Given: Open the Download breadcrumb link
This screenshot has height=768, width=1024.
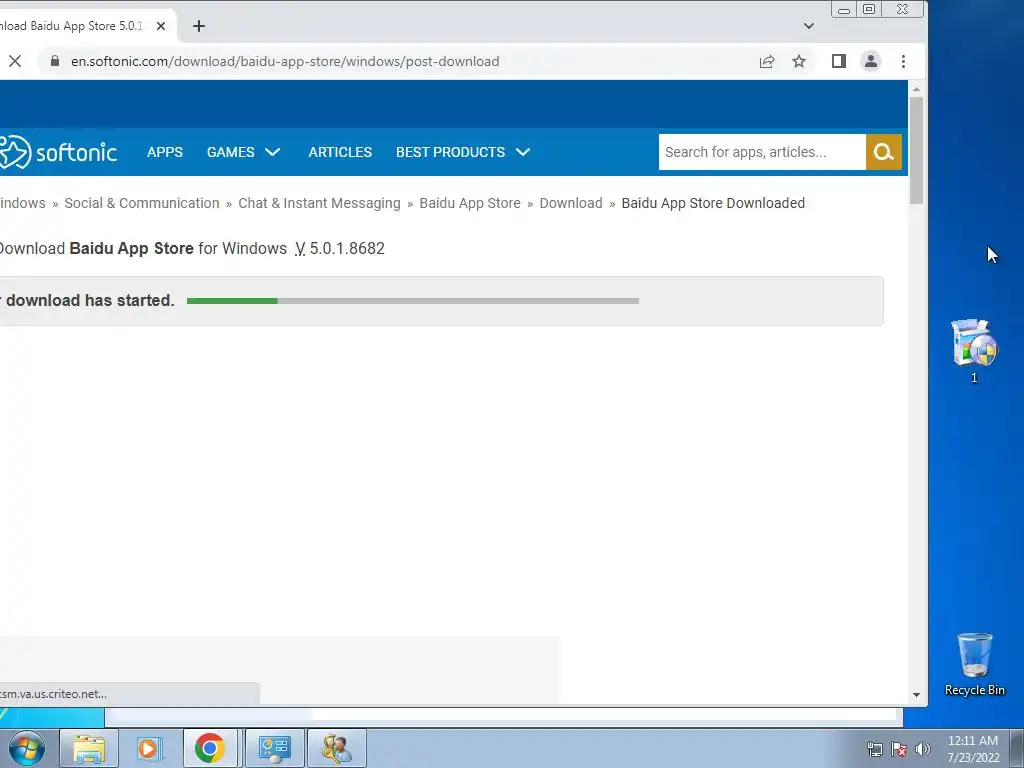Looking at the screenshot, I should (x=571, y=203).
